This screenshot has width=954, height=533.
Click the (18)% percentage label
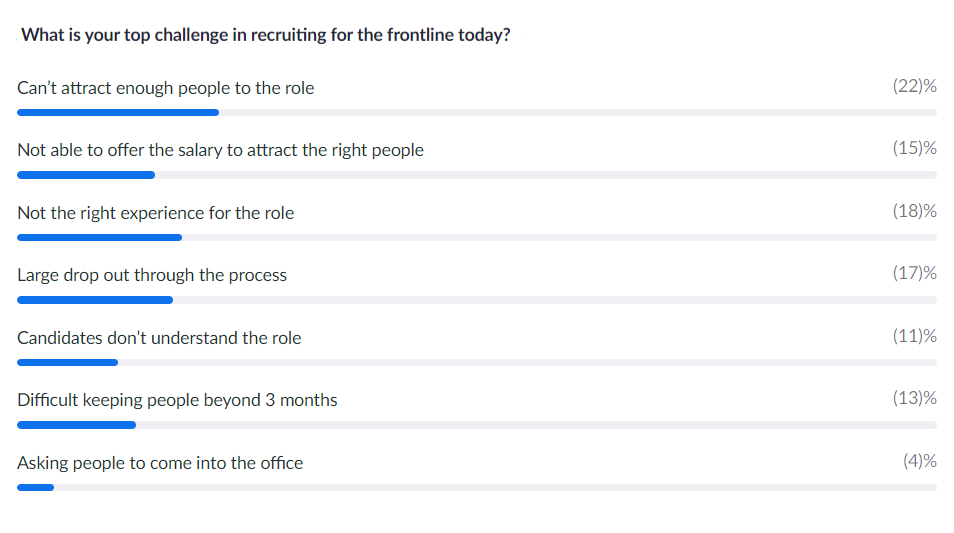914,211
